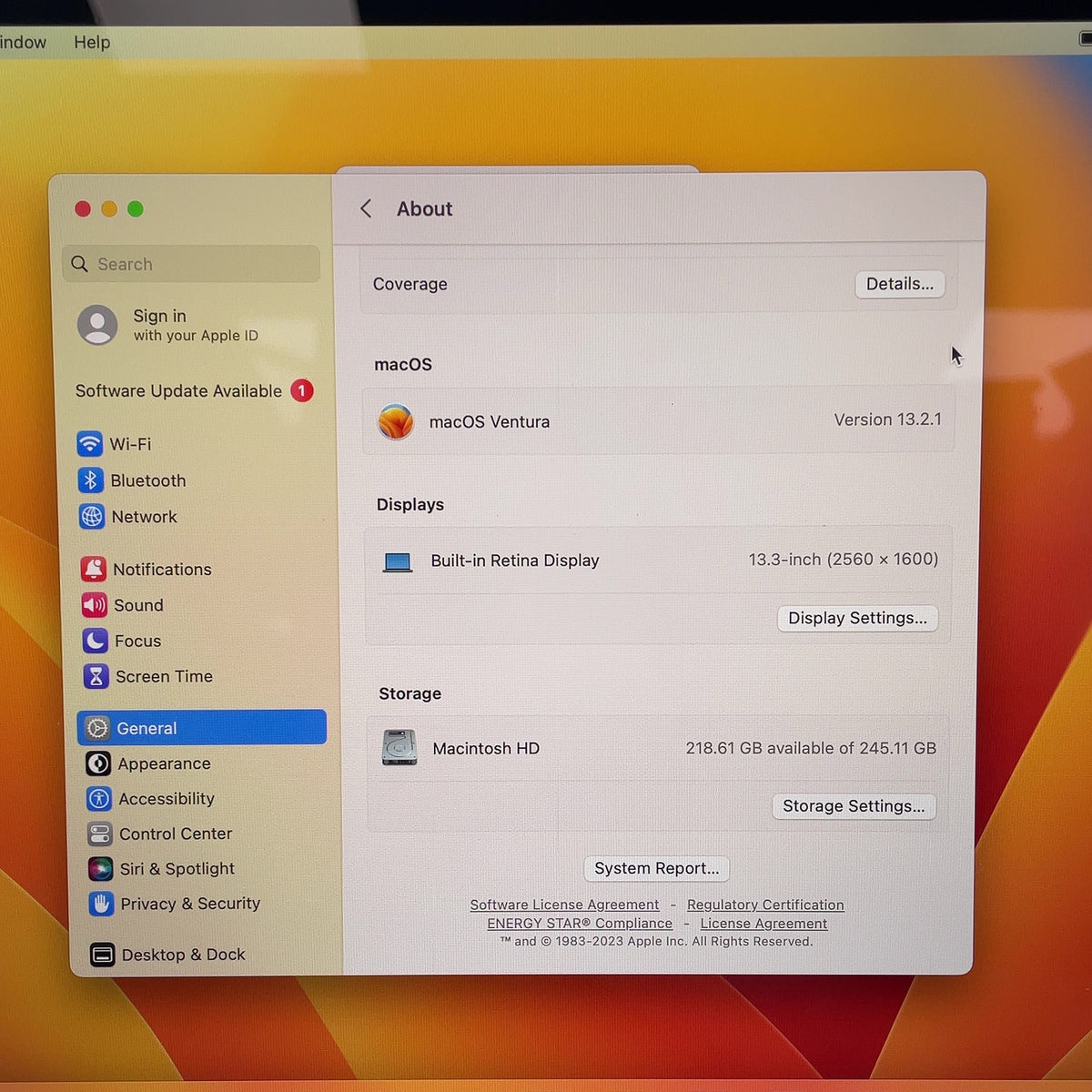Open Desktop & Dock icon
Image resolution: width=1092 pixels, height=1092 pixels.
click(x=102, y=955)
